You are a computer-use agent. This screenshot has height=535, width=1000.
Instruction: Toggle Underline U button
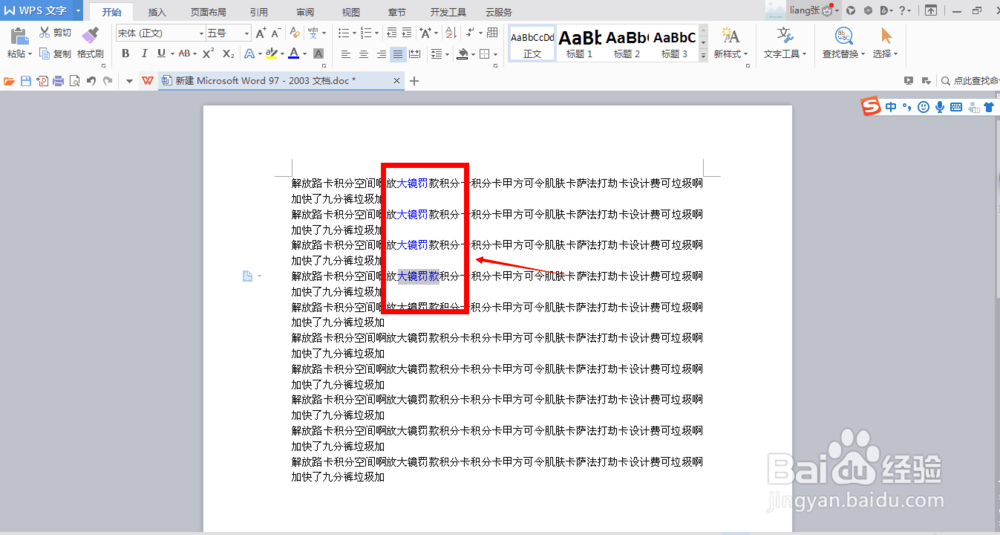point(161,54)
